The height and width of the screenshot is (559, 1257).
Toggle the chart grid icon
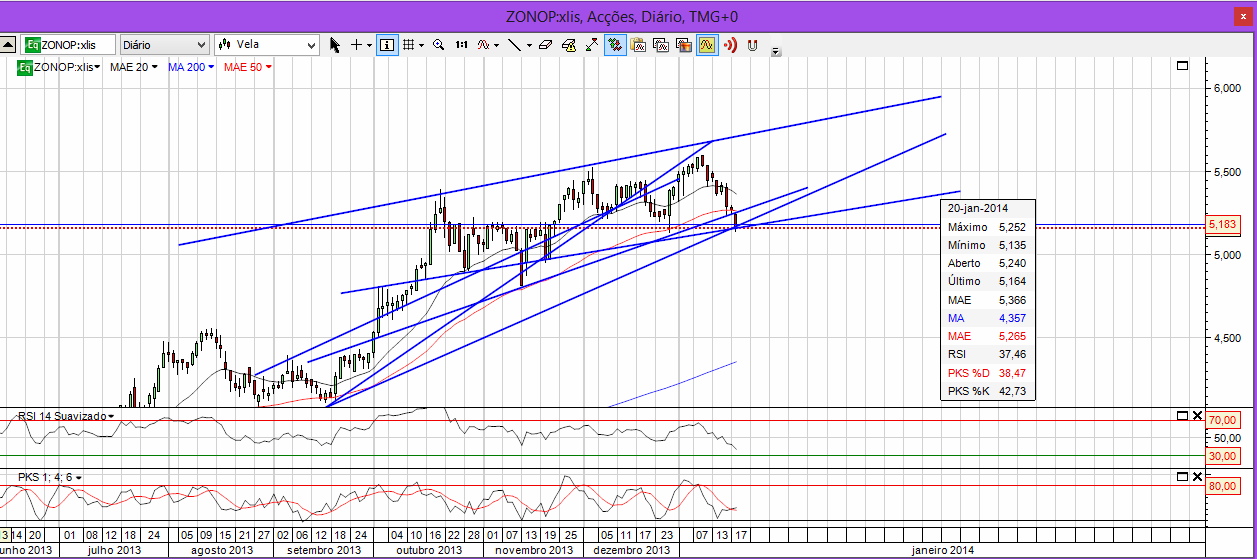point(409,45)
